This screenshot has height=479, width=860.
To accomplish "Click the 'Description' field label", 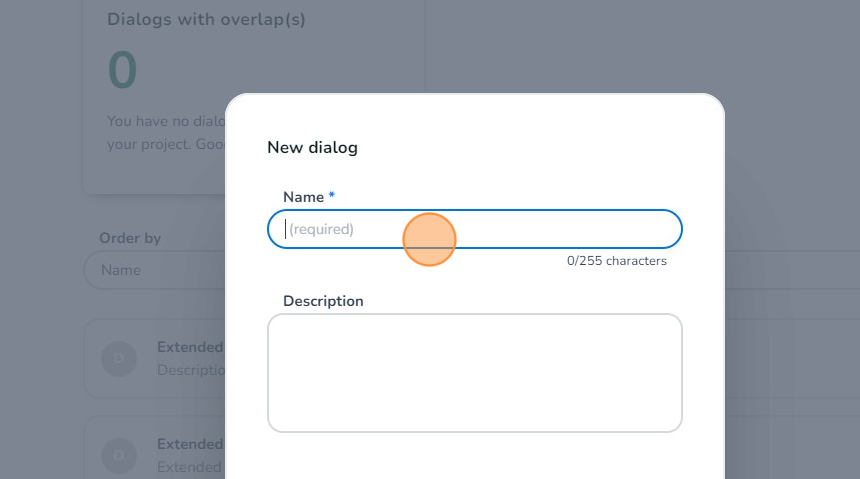I will pos(323,301).
